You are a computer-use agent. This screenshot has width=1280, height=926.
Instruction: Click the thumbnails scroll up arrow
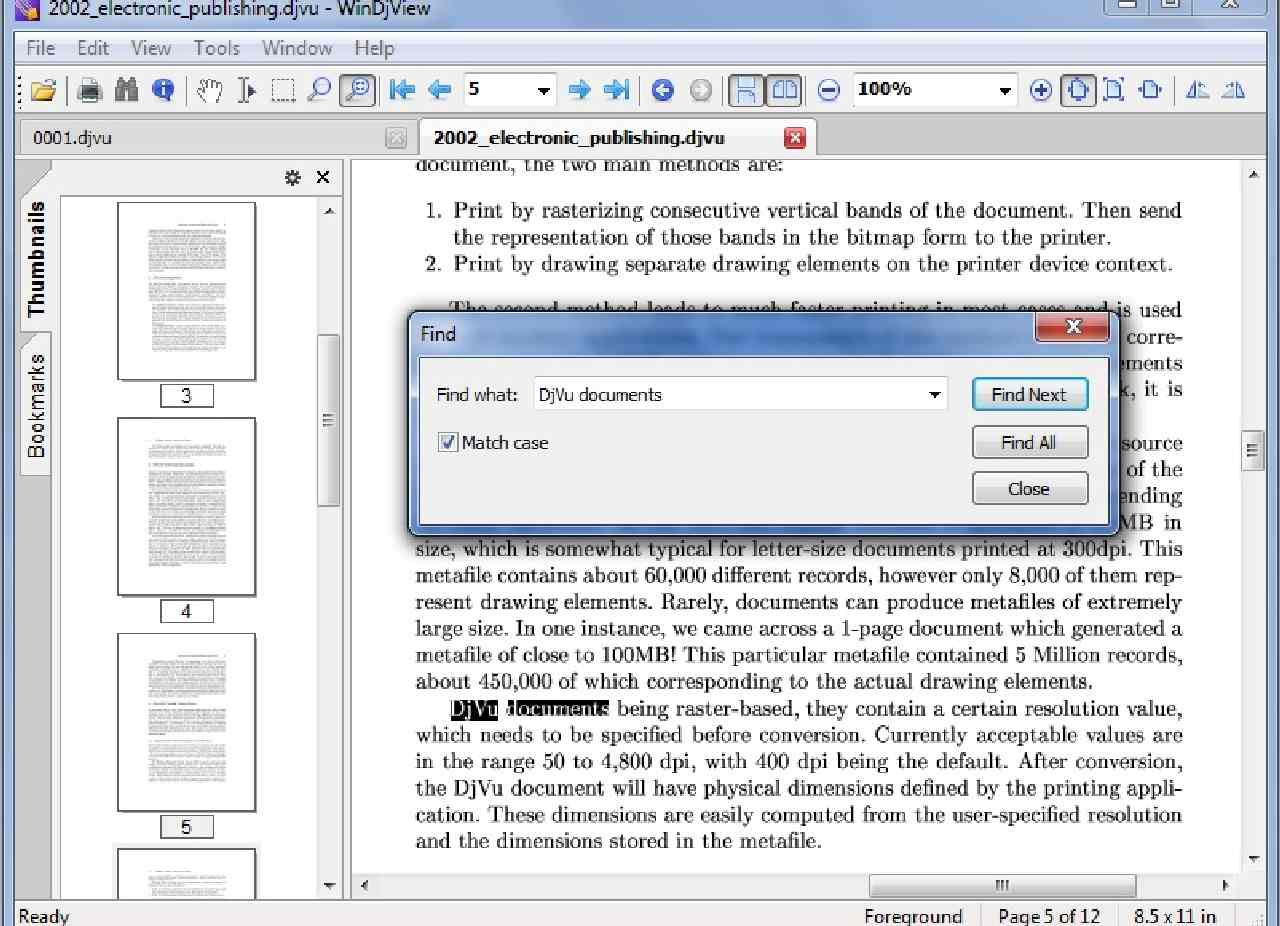click(x=329, y=211)
